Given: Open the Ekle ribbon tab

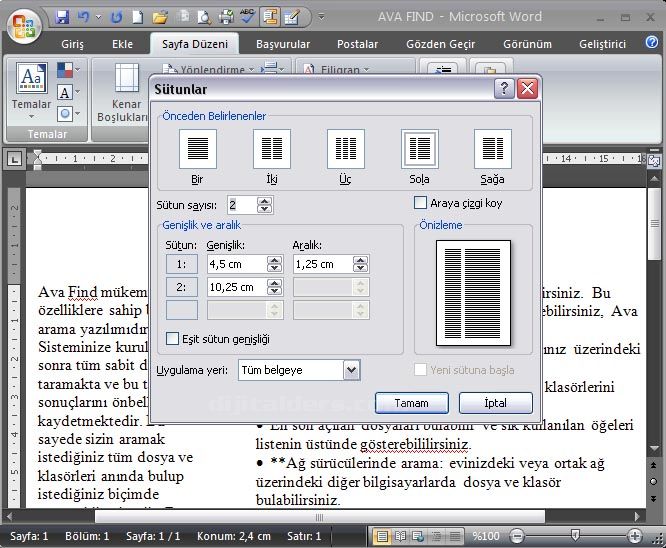Looking at the screenshot, I should tap(122, 44).
